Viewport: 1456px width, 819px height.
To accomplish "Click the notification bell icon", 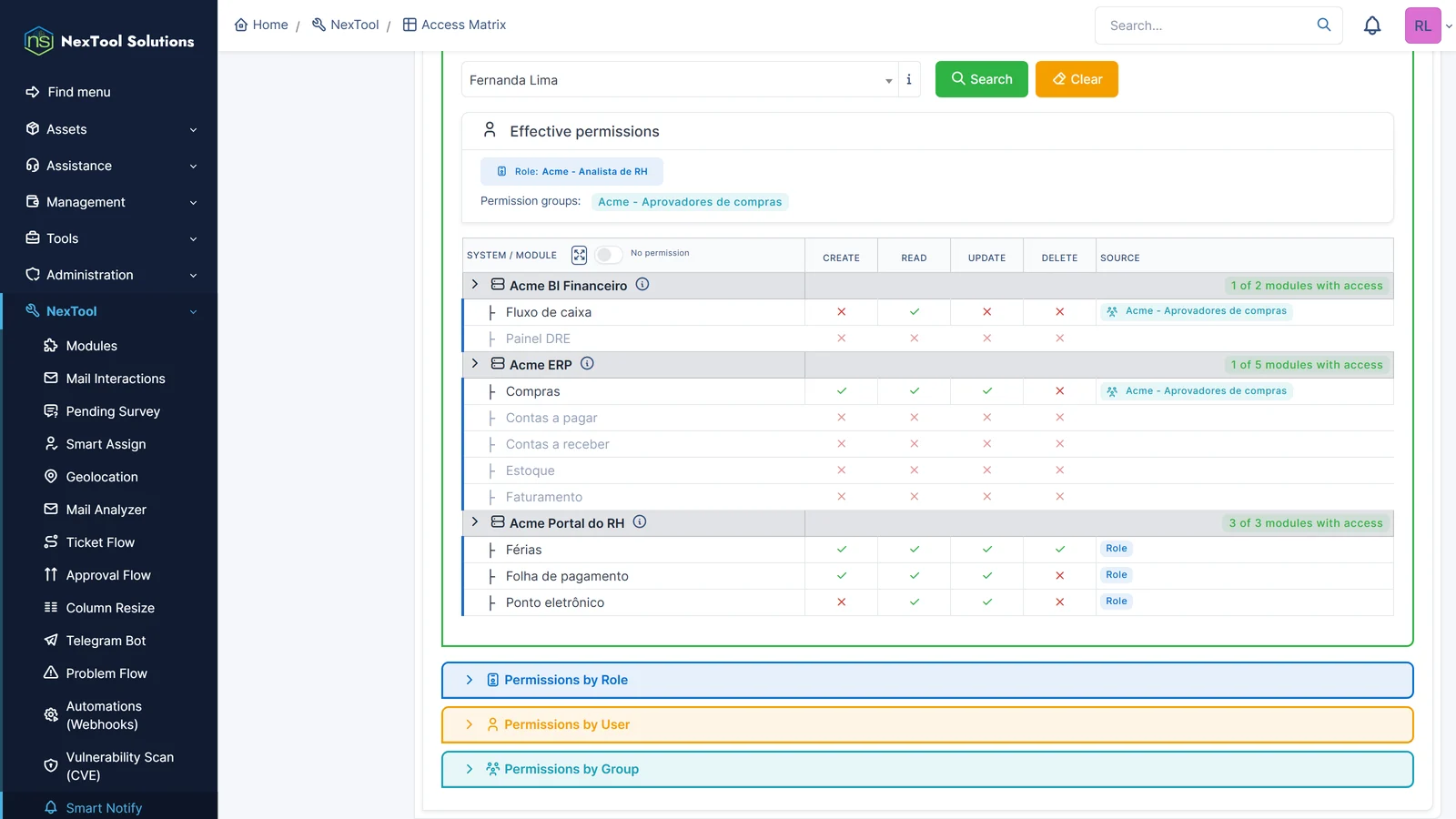I will click(1372, 25).
